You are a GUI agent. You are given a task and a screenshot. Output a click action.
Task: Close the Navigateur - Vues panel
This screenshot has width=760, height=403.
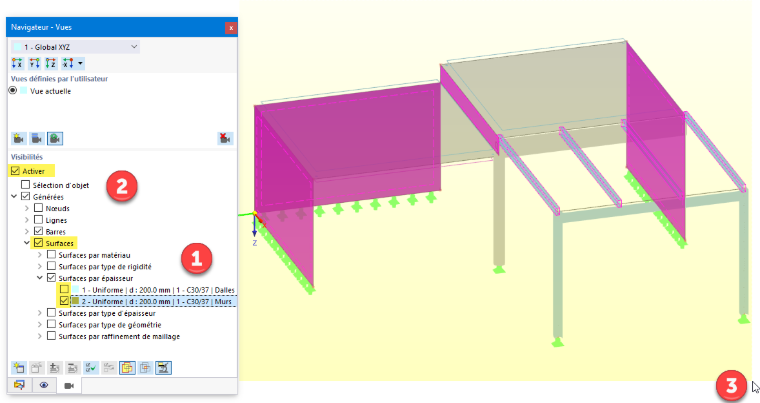coord(231,28)
